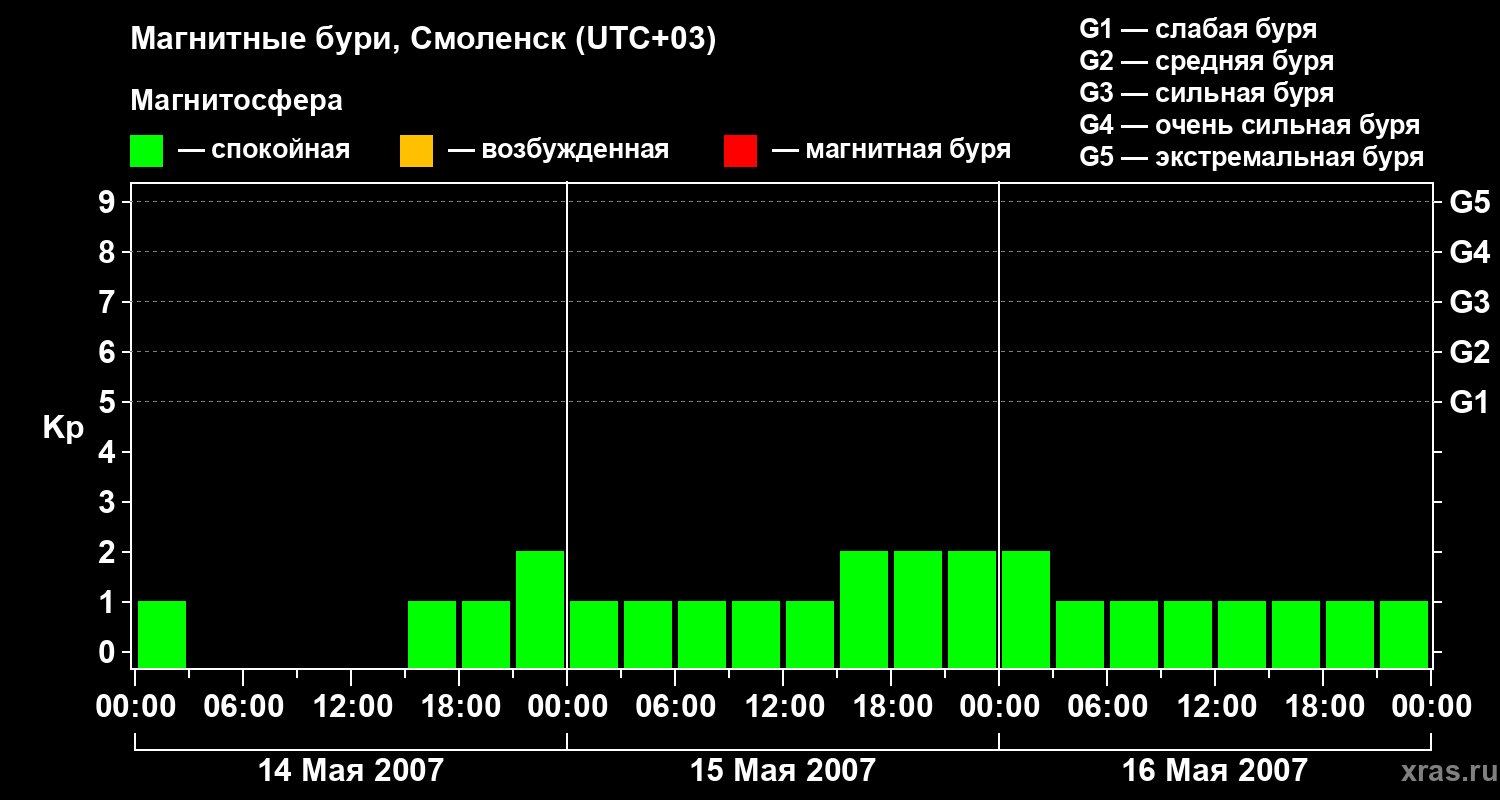This screenshot has width=1500, height=800.
Task: Click the orange 'возбужденная' legend swatch
Action: pos(416,151)
